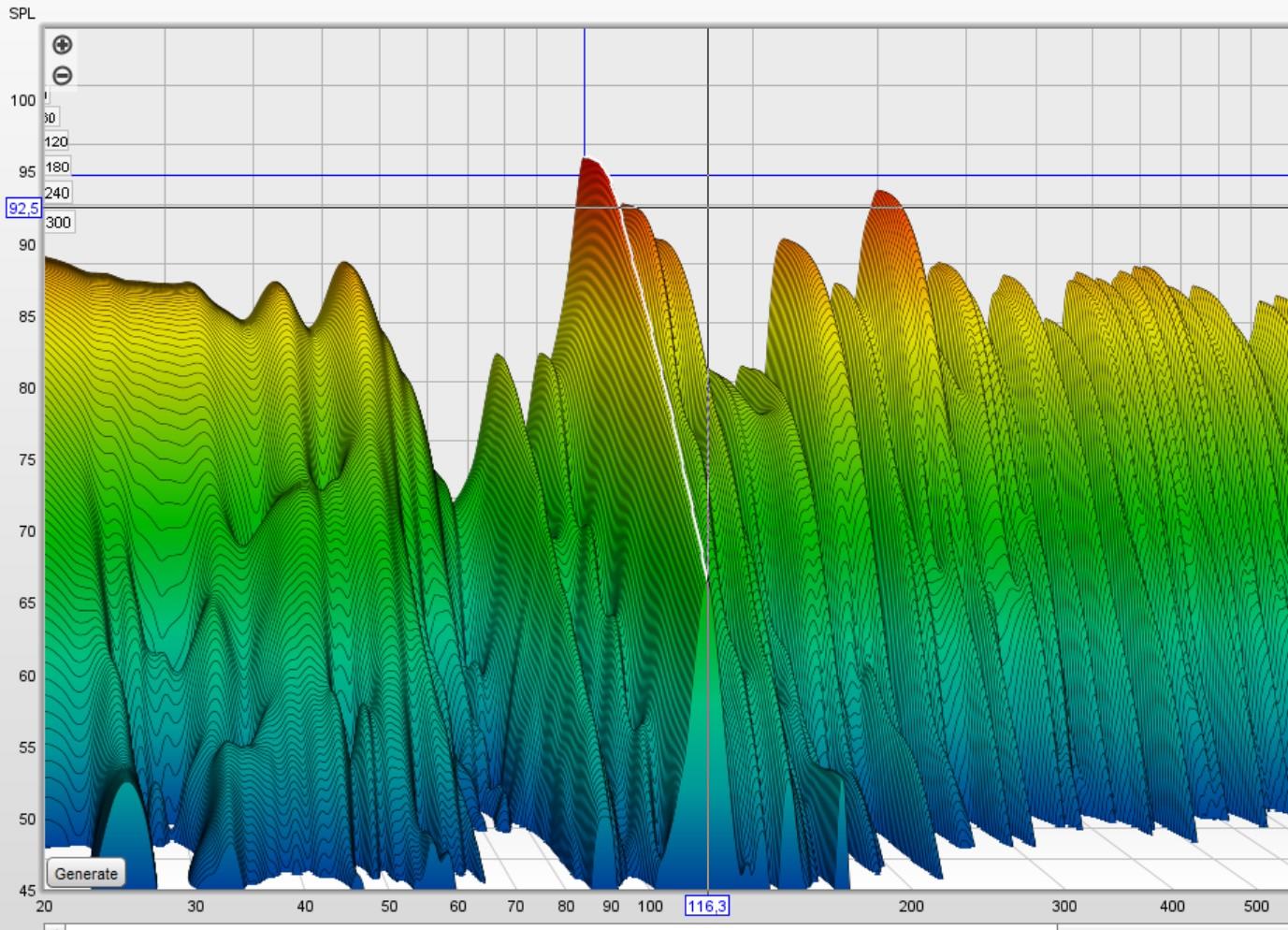Click the zoom out minus icon
The width and height of the screenshot is (1288, 930).
point(62,76)
